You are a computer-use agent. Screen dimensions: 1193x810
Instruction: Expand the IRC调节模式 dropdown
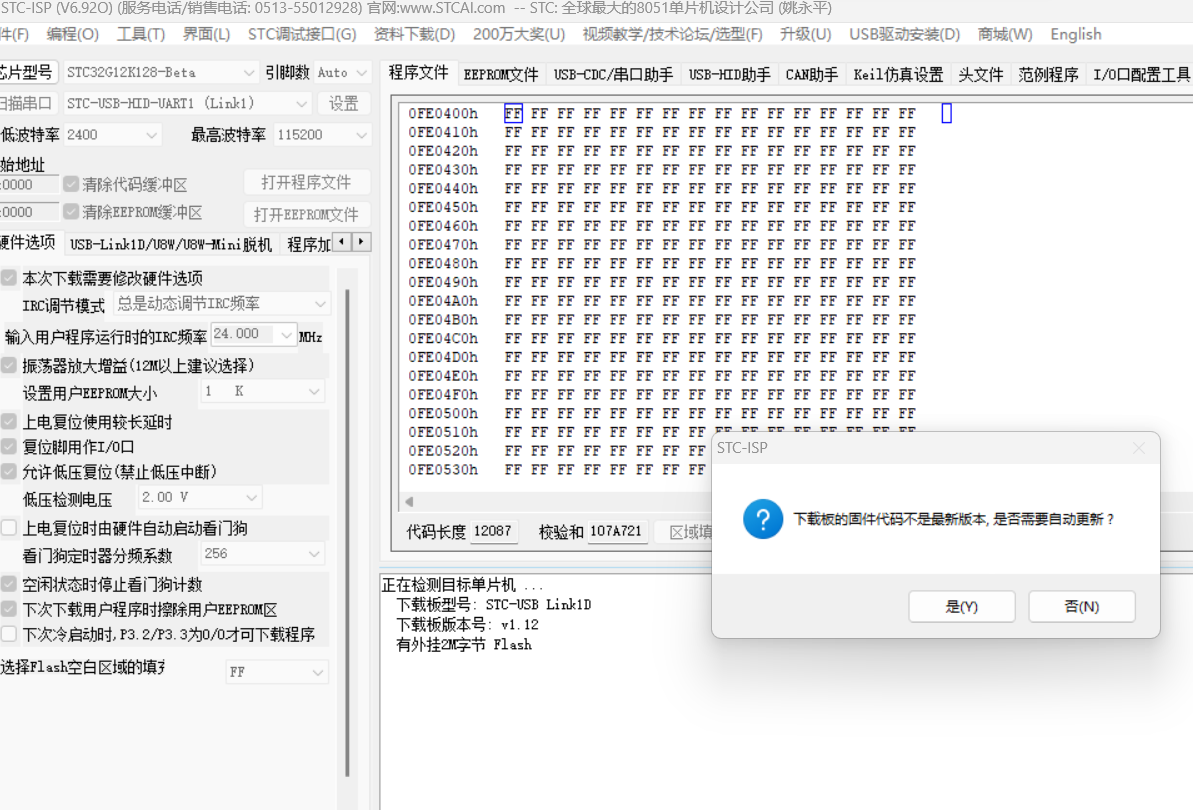pos(320,303)
